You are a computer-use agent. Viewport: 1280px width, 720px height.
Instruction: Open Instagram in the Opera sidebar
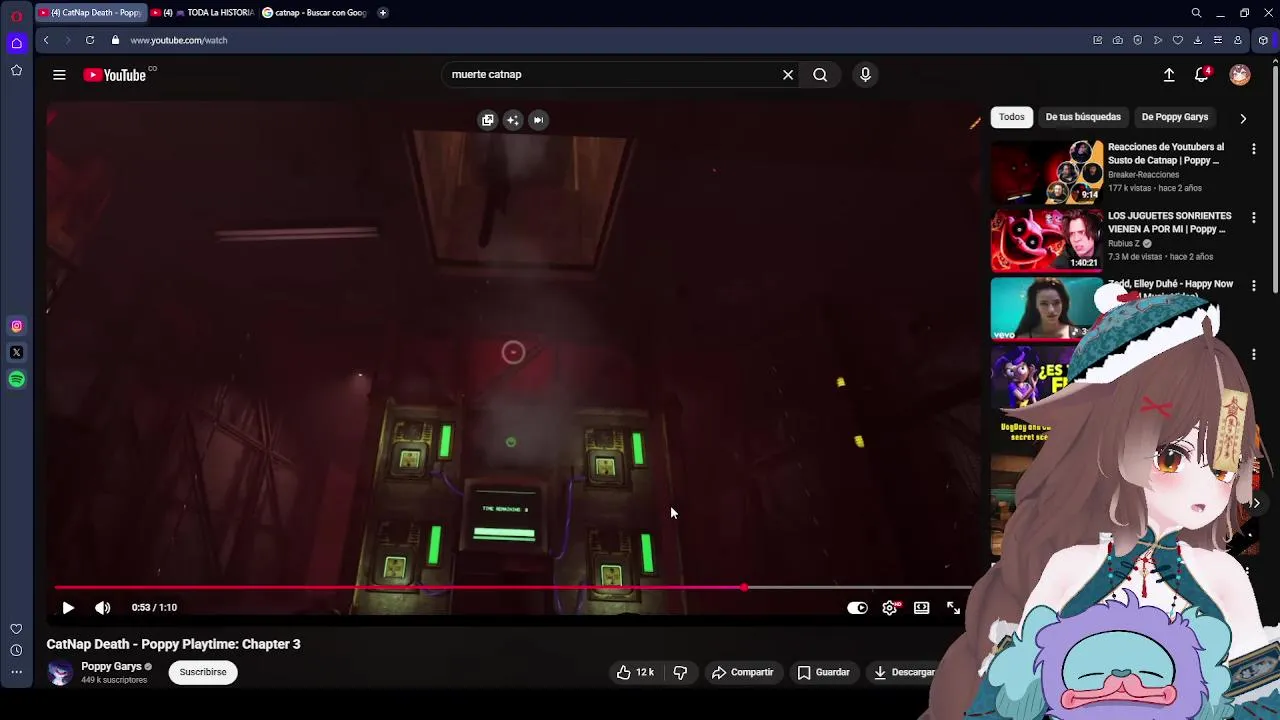point(16,326)
